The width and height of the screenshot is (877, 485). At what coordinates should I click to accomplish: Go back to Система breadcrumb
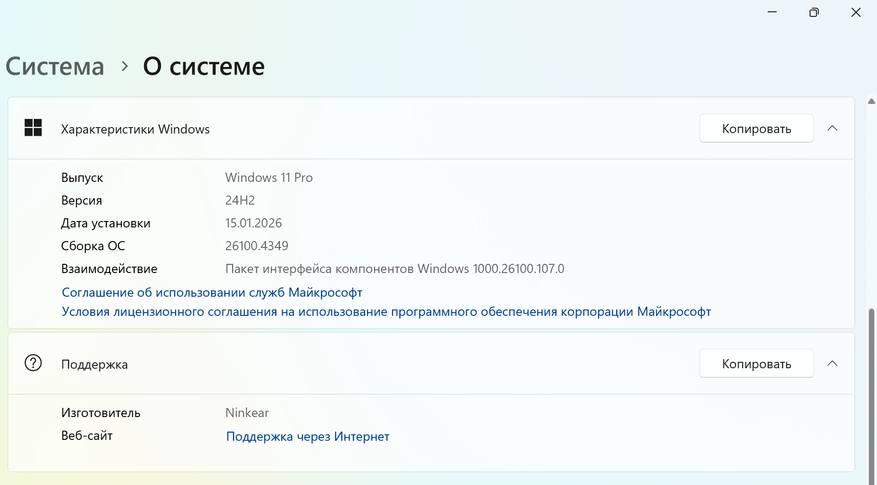(x=55, y=67)
